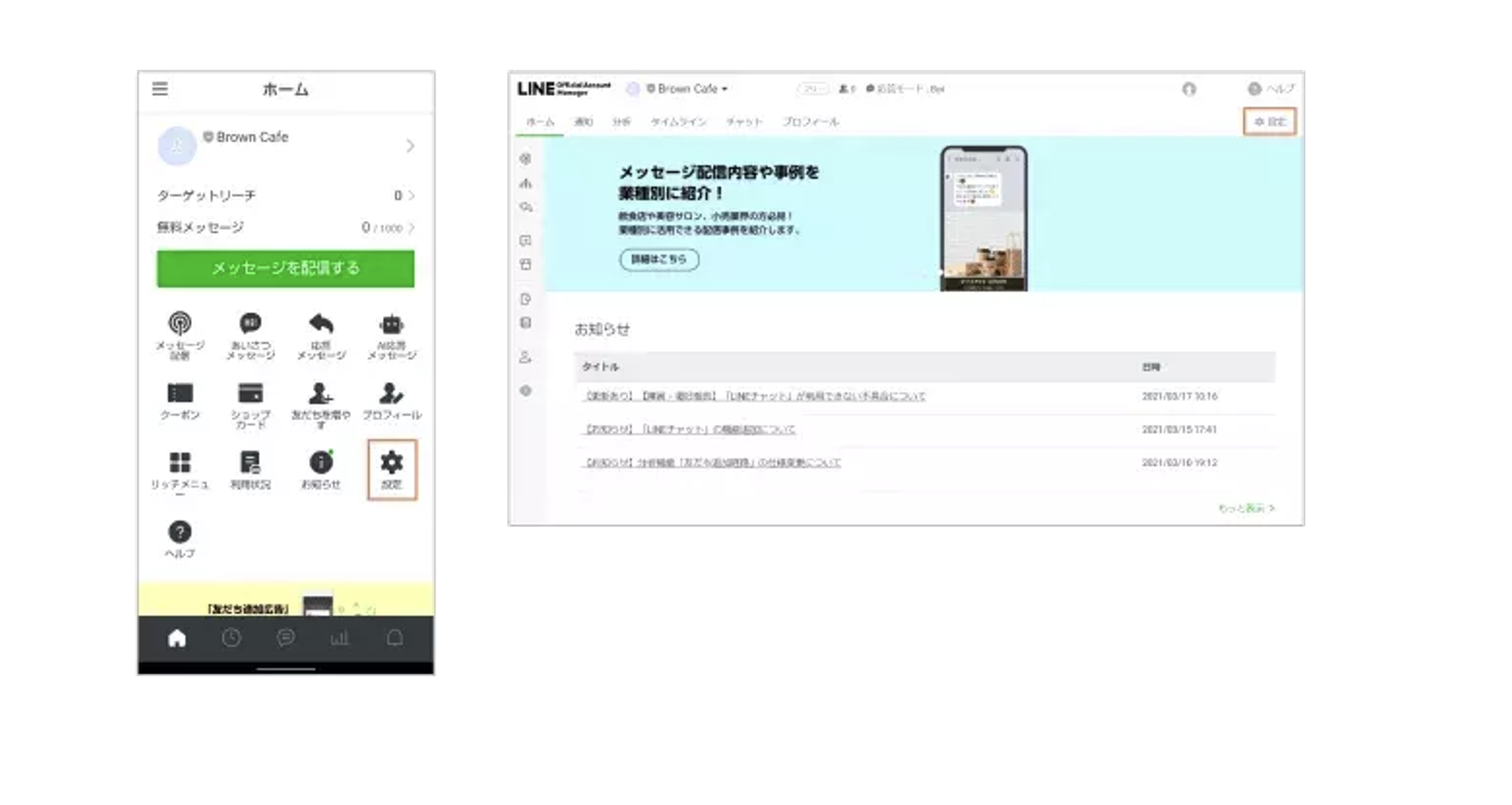Tap the メッセージ配信 broadcast icon

click(179, 323)
